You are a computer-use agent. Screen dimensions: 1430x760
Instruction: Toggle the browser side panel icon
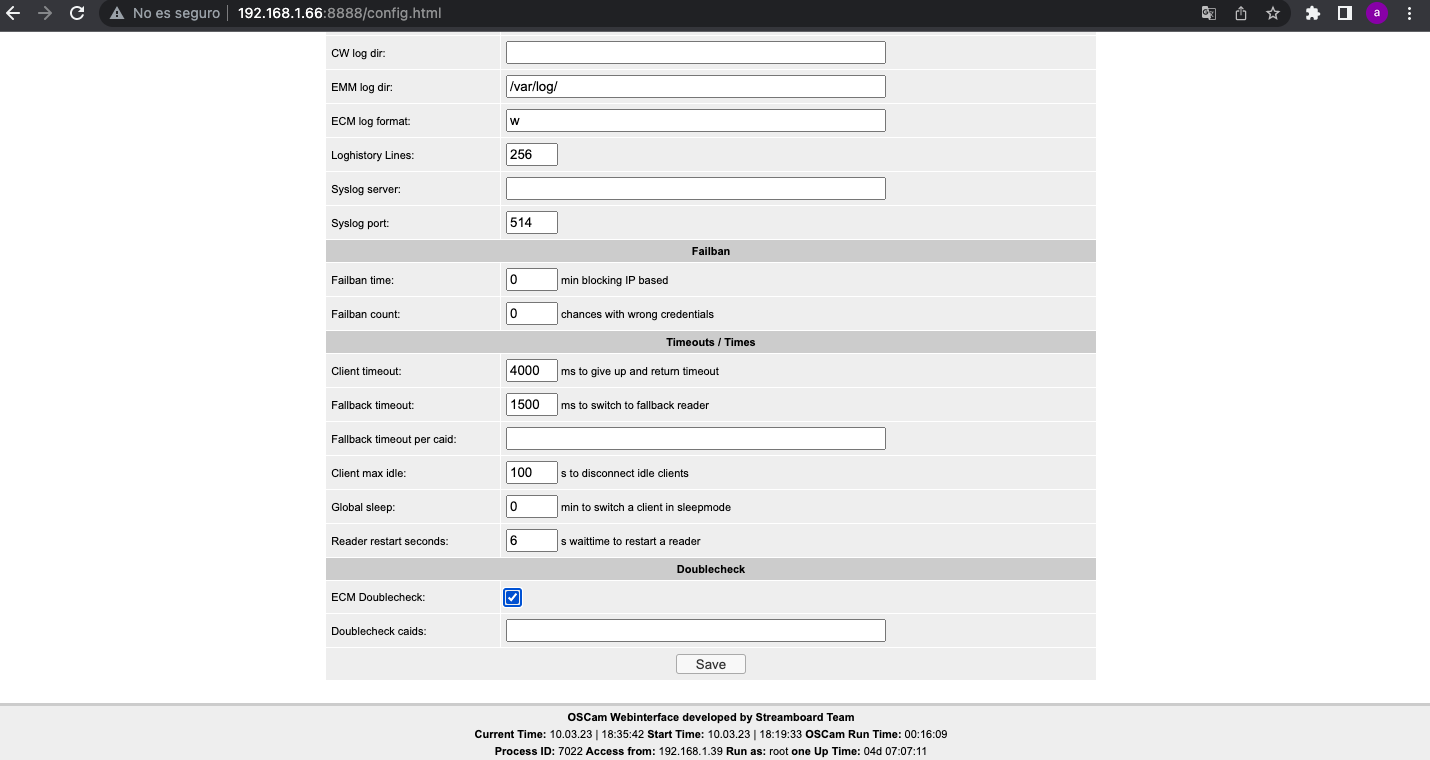1345,14
